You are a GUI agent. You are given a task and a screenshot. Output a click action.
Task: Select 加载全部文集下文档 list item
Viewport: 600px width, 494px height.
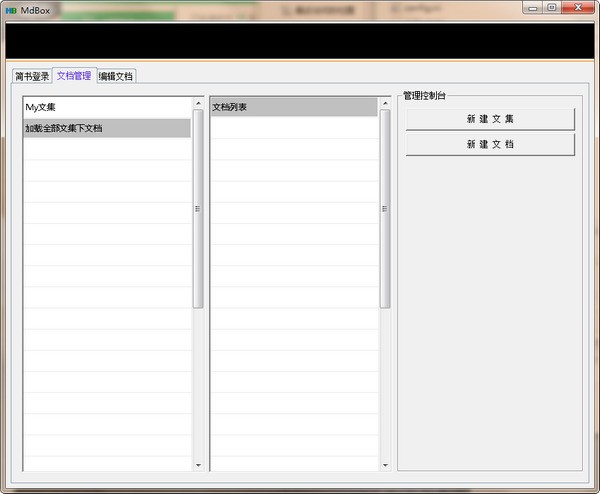click(107, 128)
